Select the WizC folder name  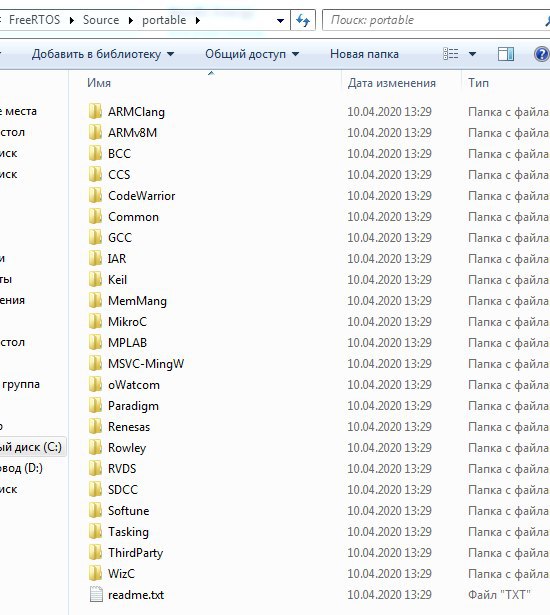click(x=121, y=573)
